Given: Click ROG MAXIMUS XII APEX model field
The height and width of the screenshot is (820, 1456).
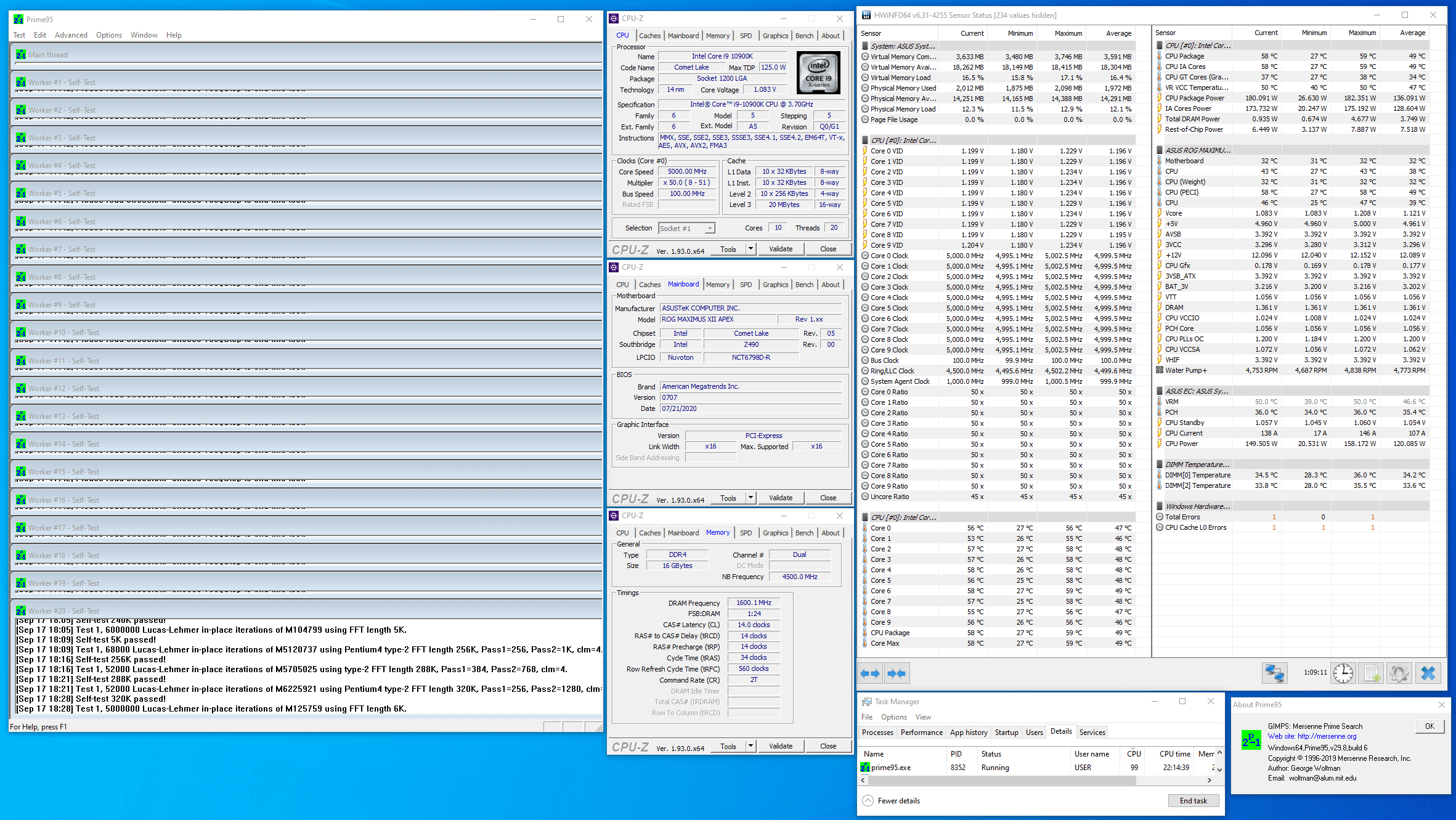Looking at the screenshot, I should click(x=717, y=319).
